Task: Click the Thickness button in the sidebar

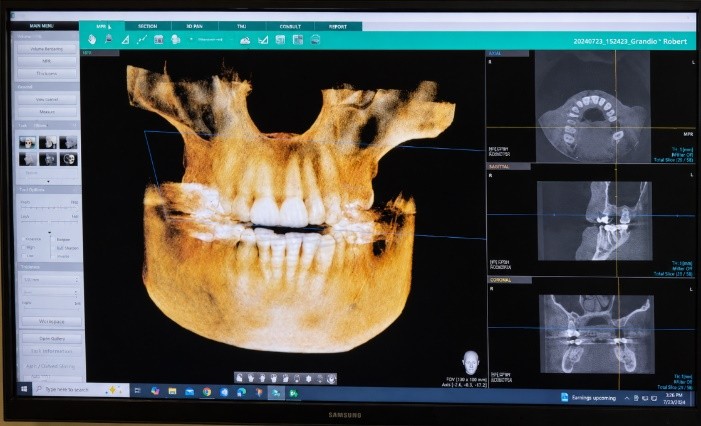Action: [x=47, y=73]
